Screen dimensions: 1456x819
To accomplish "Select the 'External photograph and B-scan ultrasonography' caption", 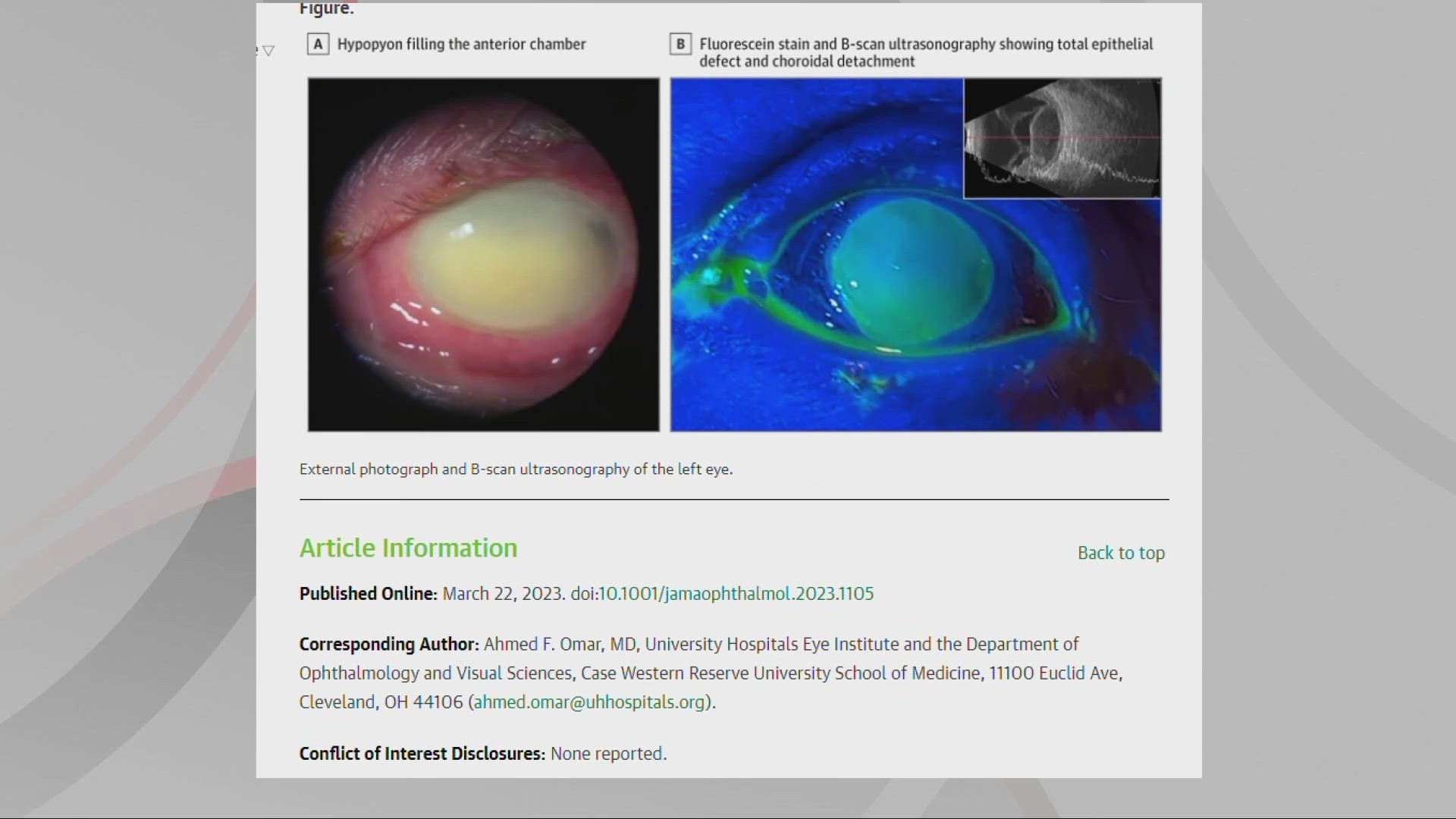I will [516, 469].
